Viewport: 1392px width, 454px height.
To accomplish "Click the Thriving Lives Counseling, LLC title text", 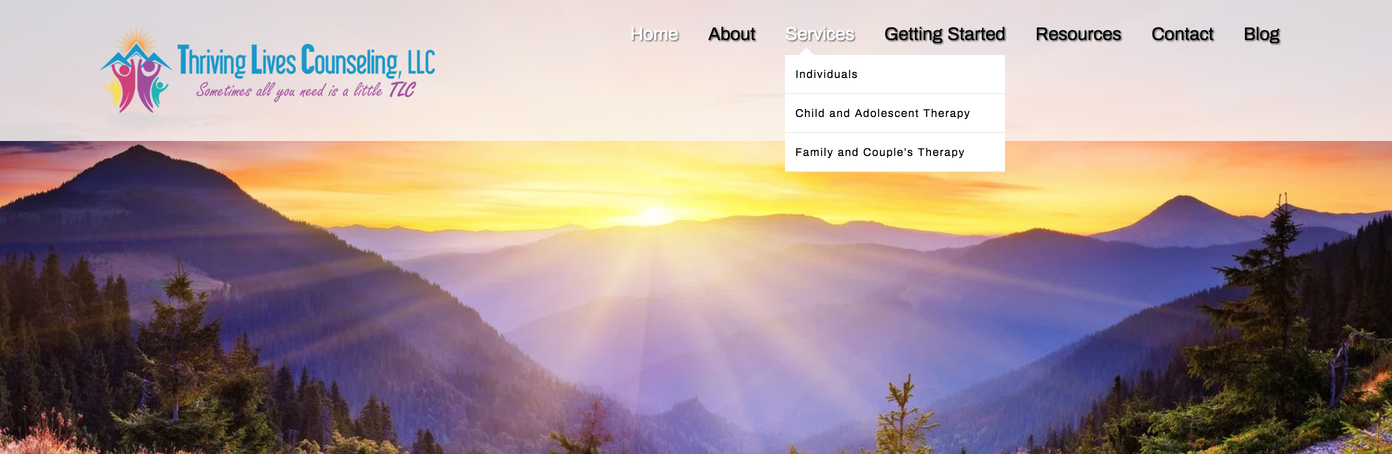I will click(306, 61).
